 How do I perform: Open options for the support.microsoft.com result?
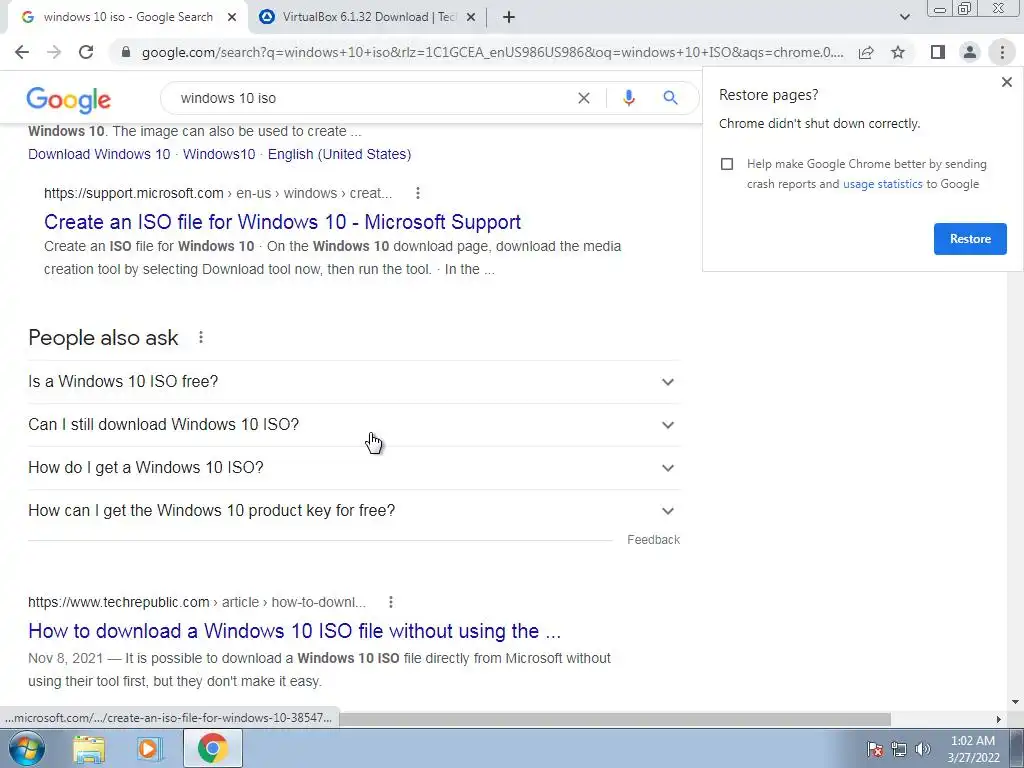[418, 193]
